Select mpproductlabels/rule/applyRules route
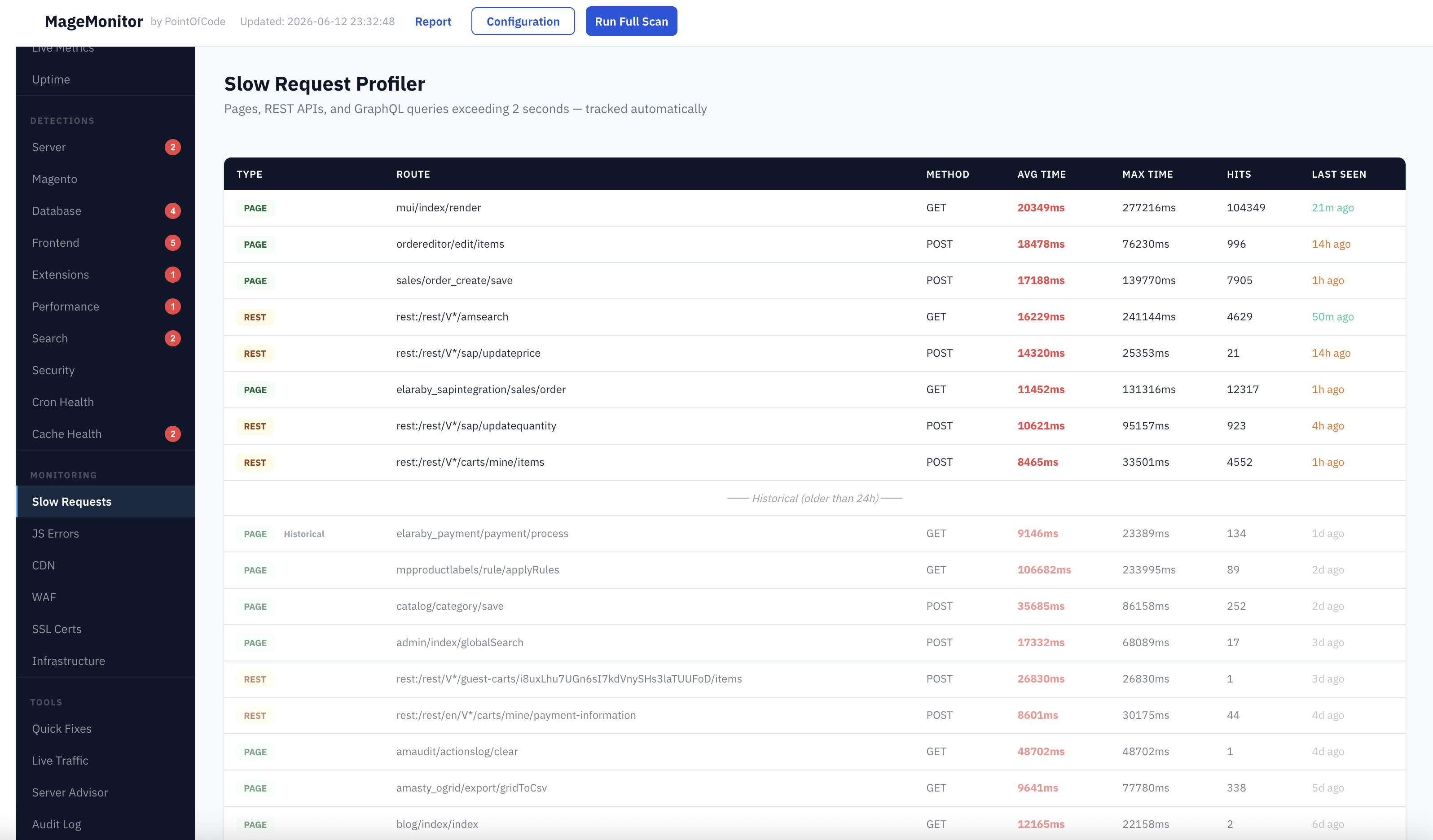The height and width of the screenshot is (840, 1433). point(478,569)
